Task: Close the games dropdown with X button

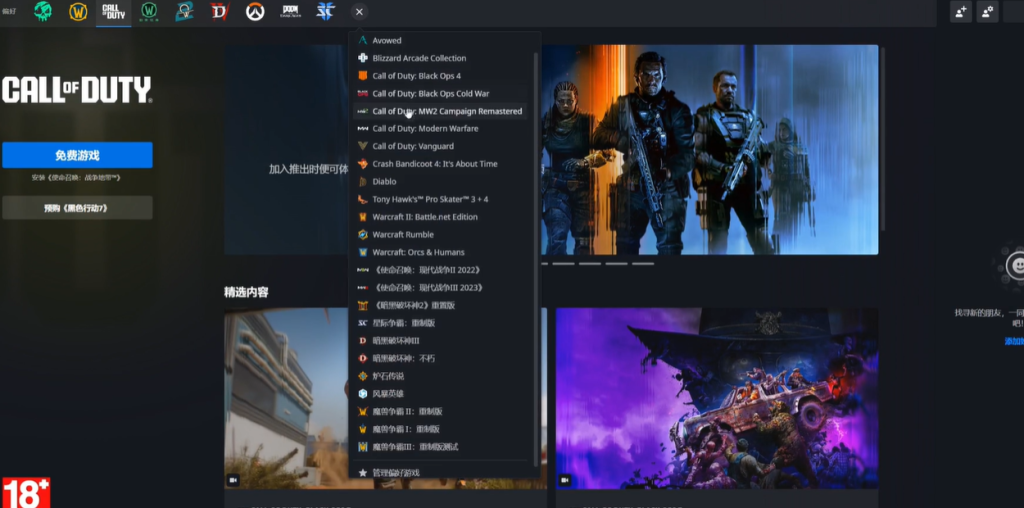Action: [x=360, y=12]
